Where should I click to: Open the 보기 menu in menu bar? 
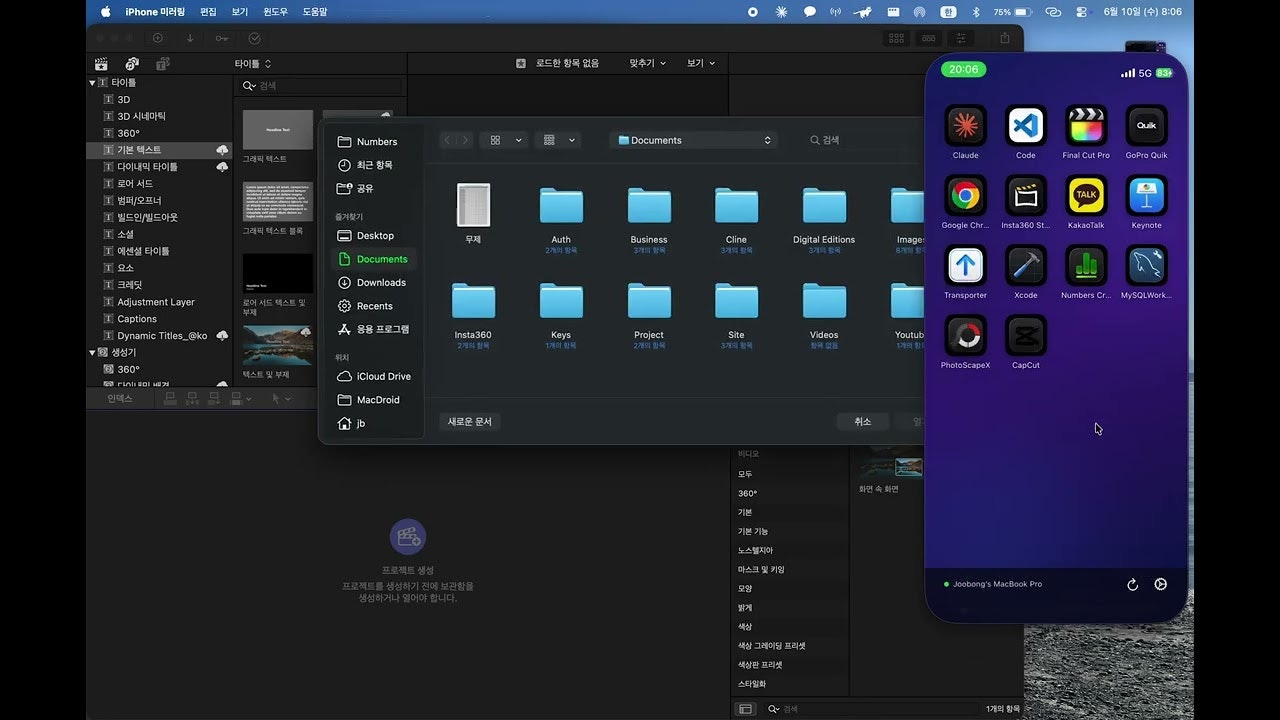[240, 12]
